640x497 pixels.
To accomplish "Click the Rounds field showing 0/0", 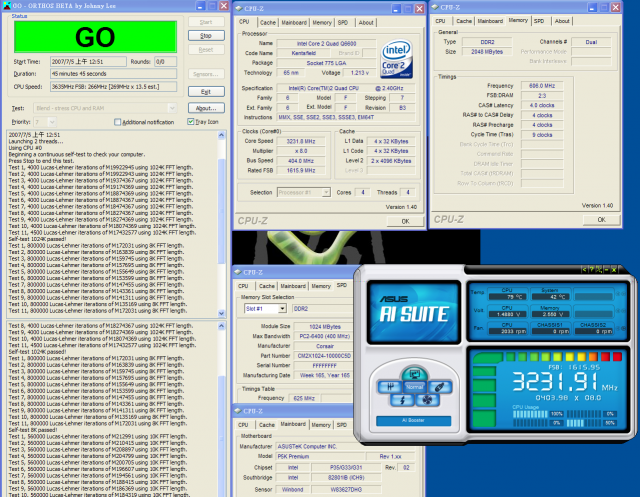I will [165, 62].
